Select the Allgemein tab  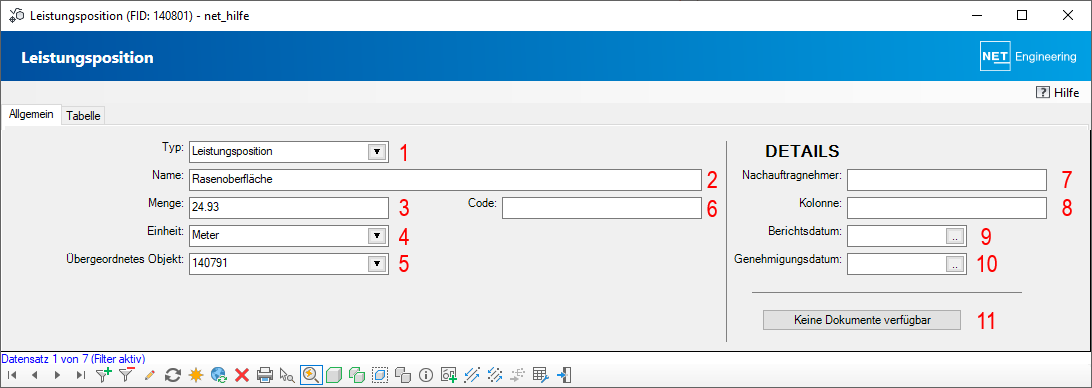pyautogui.click(x=31, y=115)
